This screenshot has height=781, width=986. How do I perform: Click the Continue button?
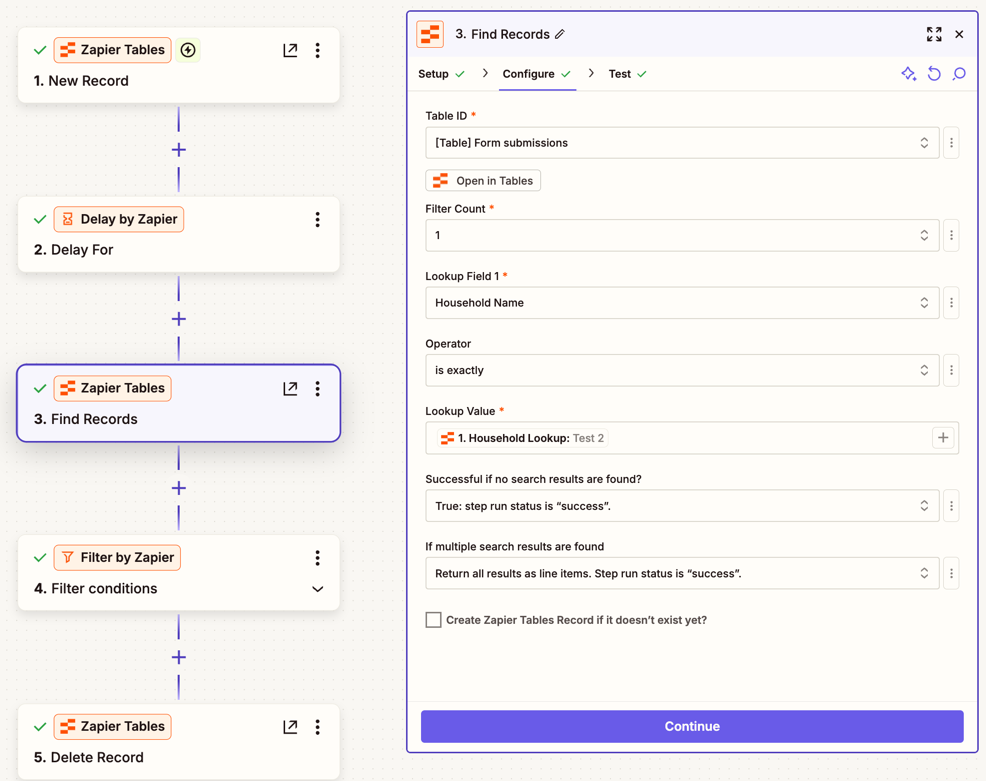point(692,726)
